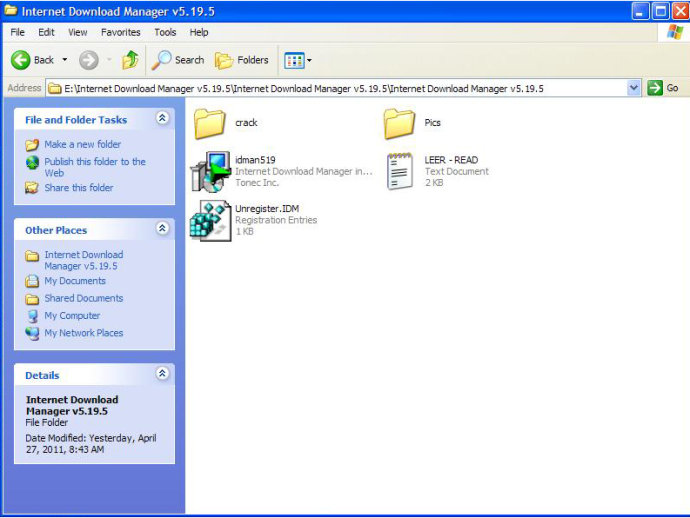Image resolution: width=690 pixels, height=518 pixels.
Task: Open the Search magnifier toolbar button
Action: (178, 60)
